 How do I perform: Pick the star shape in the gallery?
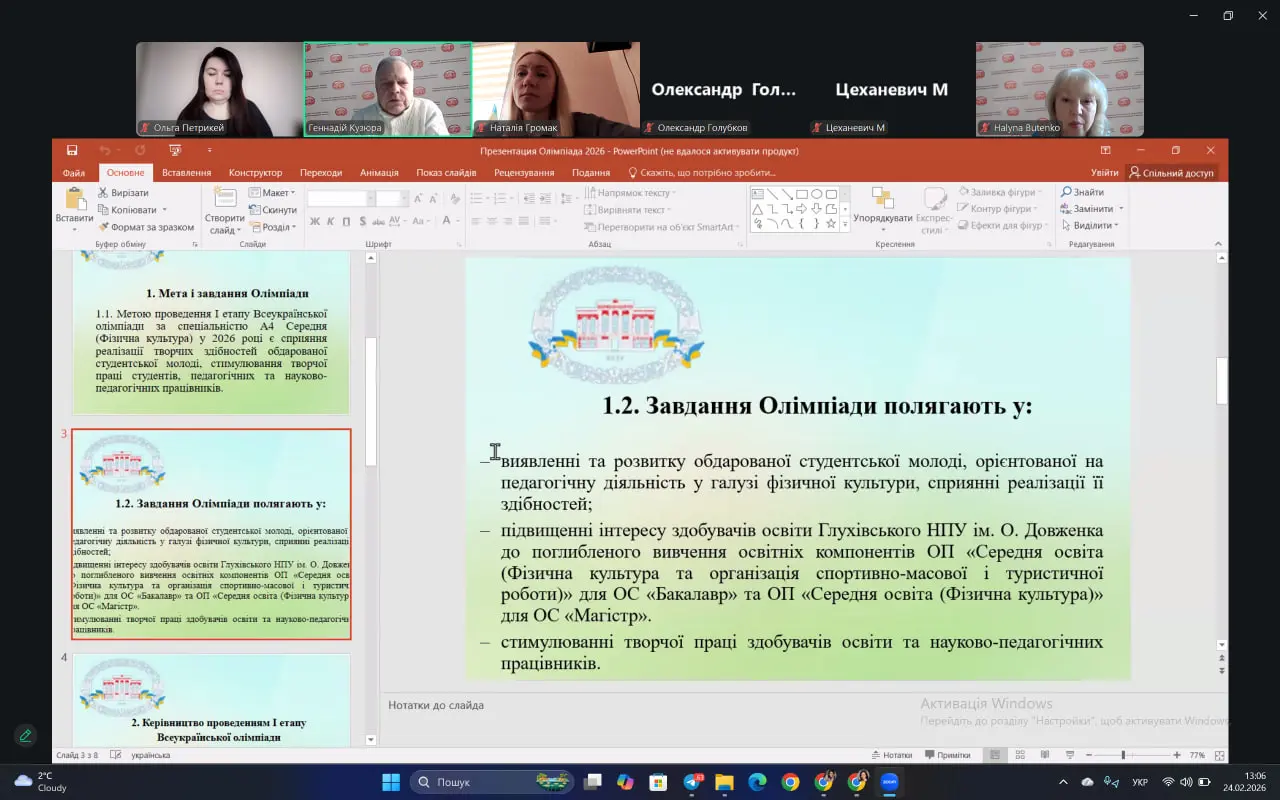point(831,224)
